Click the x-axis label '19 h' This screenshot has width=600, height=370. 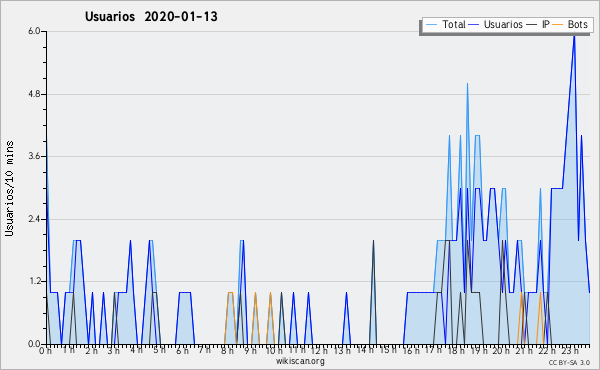pyautogui.click(x=479, y=351)
